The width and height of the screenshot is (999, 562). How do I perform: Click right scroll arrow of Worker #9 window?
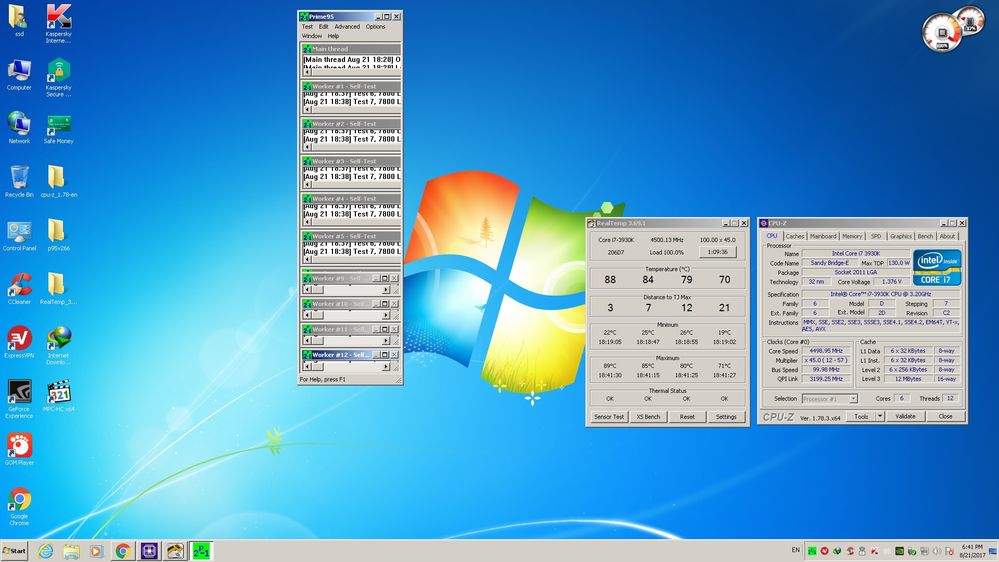tap(385, 289)
